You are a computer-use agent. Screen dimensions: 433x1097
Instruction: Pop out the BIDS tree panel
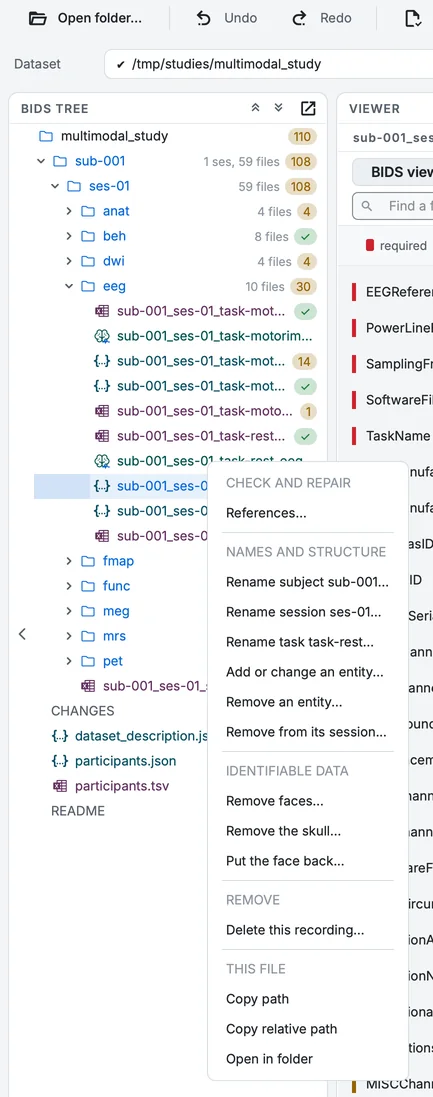coord(308,108)
